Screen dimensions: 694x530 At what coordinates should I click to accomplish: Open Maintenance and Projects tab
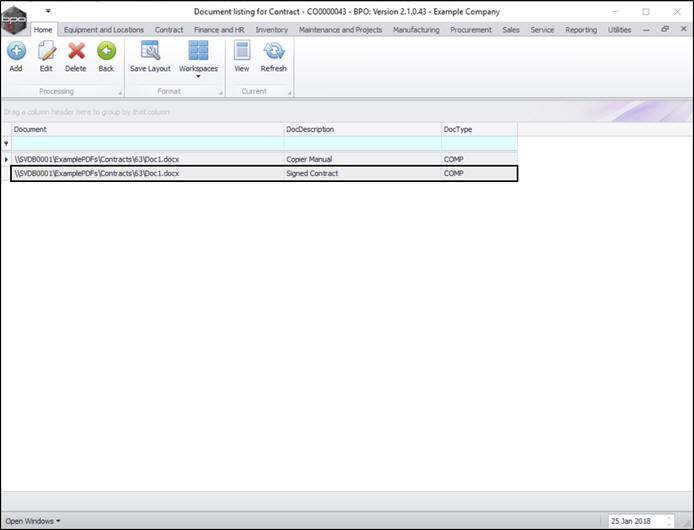[340, 30]
